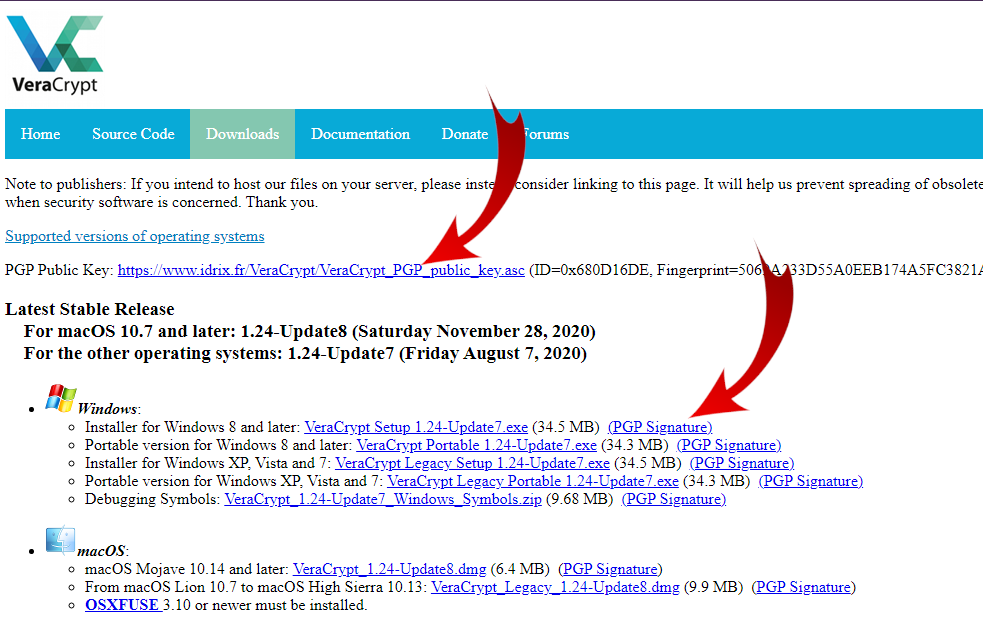This screenshot has width=983, height=629.
Task: Click the macOS 1.24-Update8 release line
Action: point(310,331)
